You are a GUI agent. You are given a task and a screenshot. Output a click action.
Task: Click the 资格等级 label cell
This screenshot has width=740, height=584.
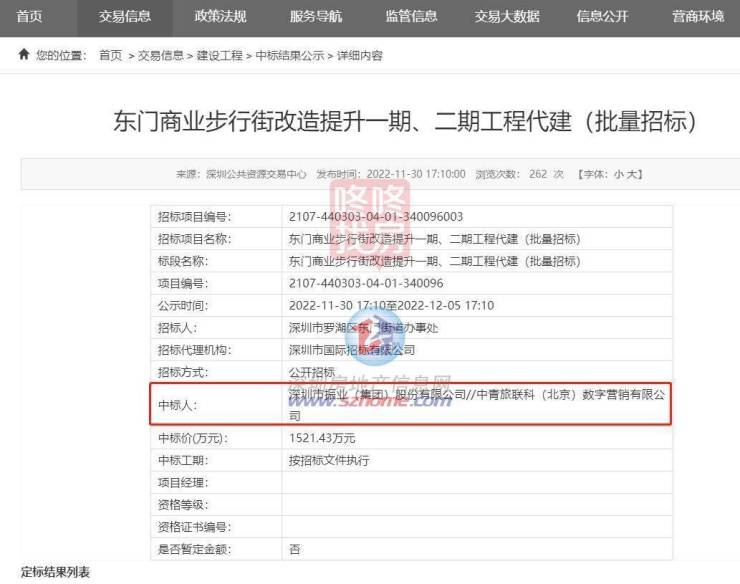click(x=216, y=505)
